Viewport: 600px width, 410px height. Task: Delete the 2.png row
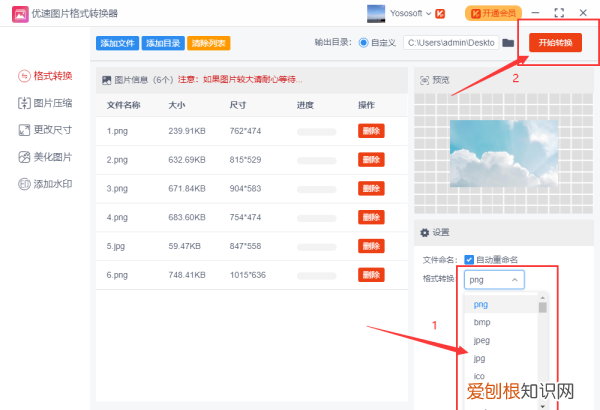point(371,160)
